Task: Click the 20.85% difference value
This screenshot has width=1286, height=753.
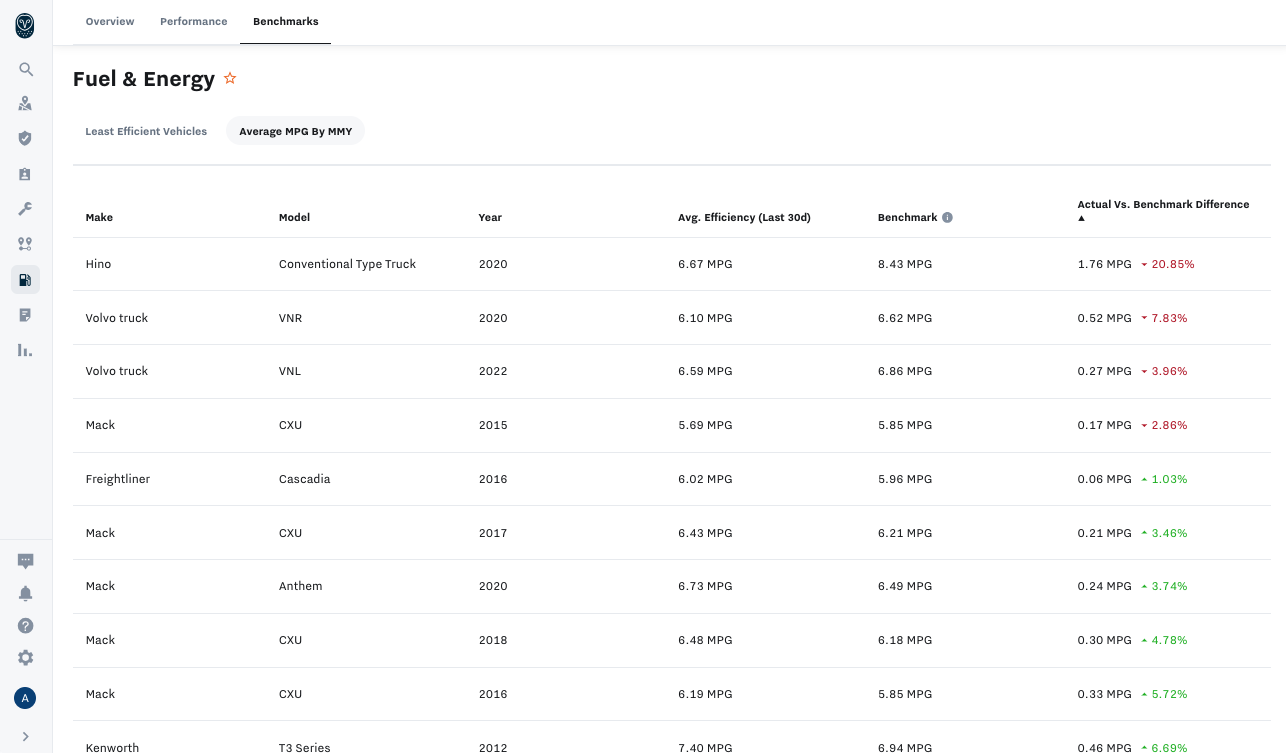Action: pyautogui.click(x=1173, y=264)
